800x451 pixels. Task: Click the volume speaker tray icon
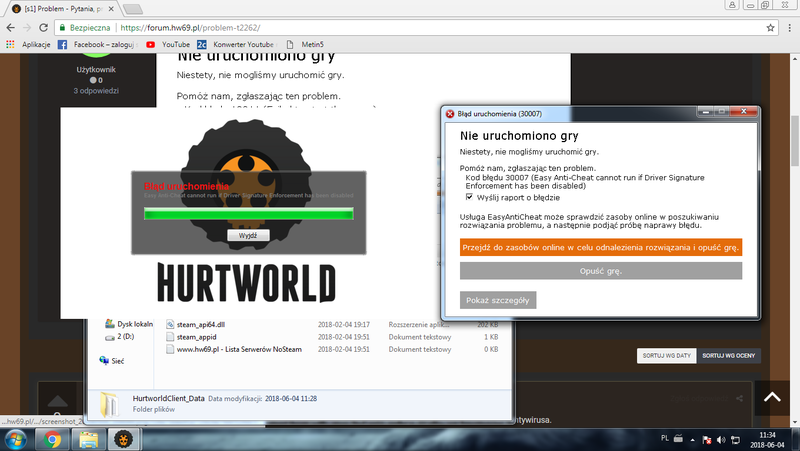721,440
